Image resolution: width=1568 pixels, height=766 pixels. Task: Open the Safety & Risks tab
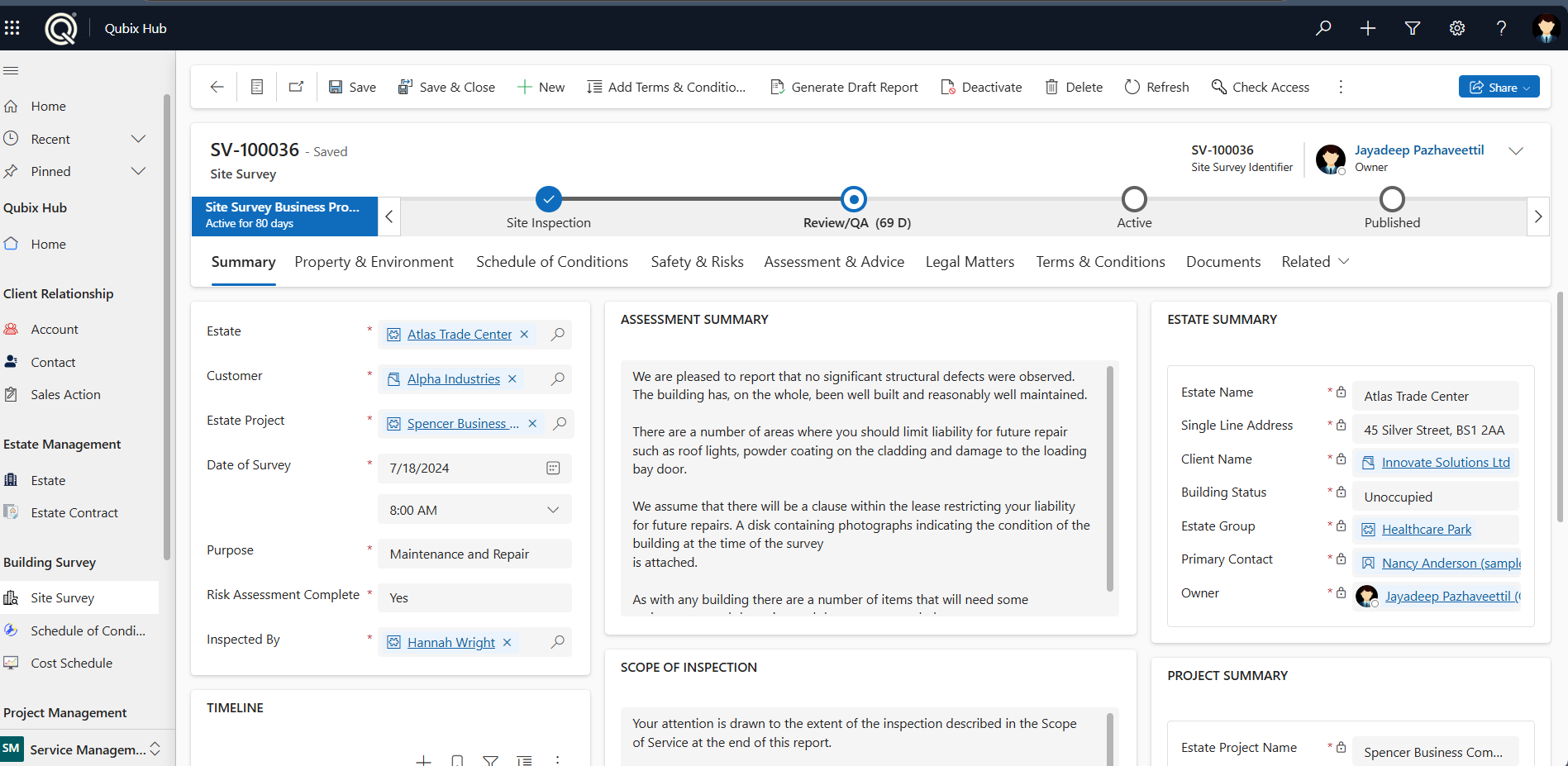pyautogui.click(x=697, y=261)
